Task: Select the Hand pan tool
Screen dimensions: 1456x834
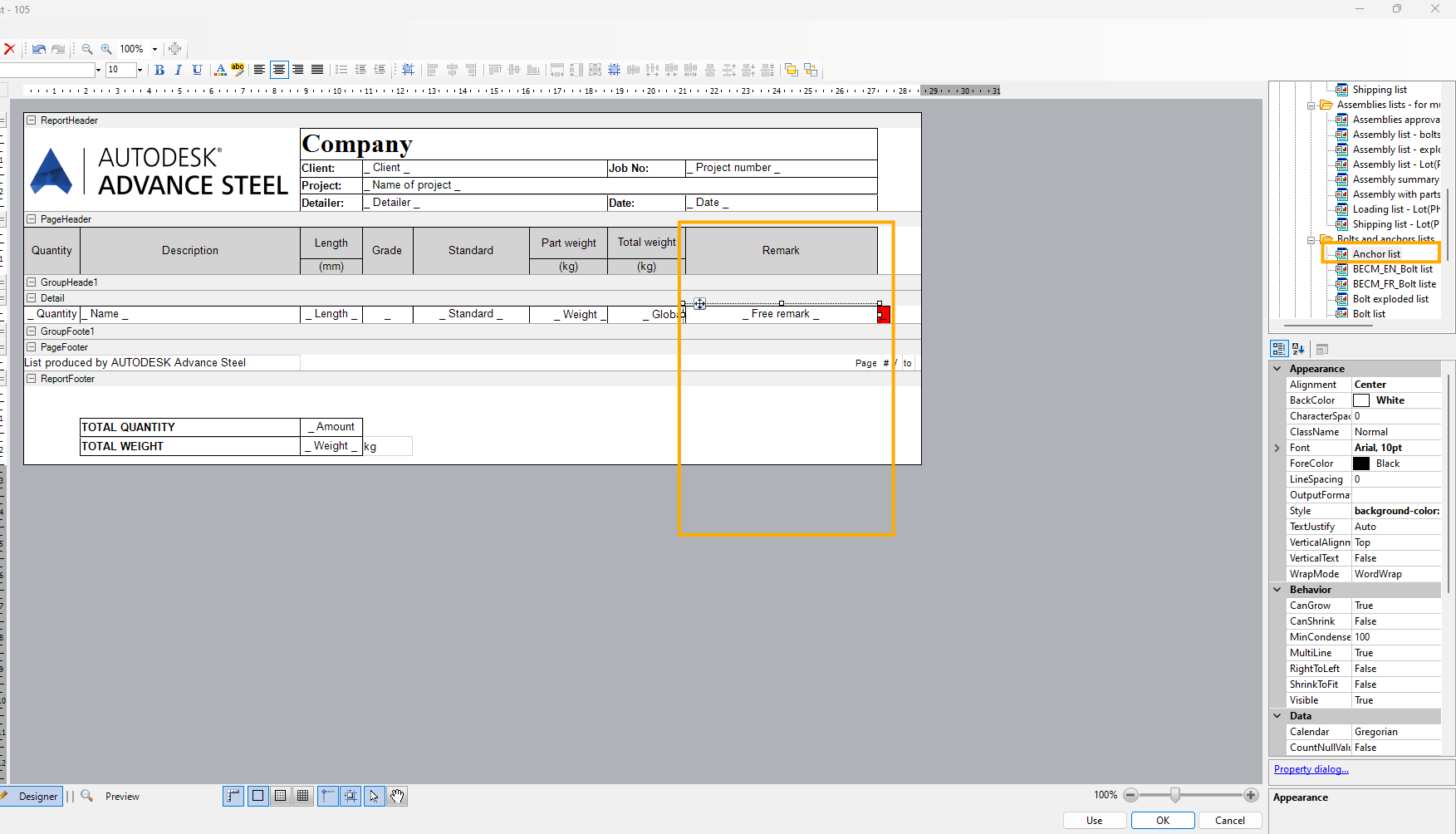Action: point(398,796)
